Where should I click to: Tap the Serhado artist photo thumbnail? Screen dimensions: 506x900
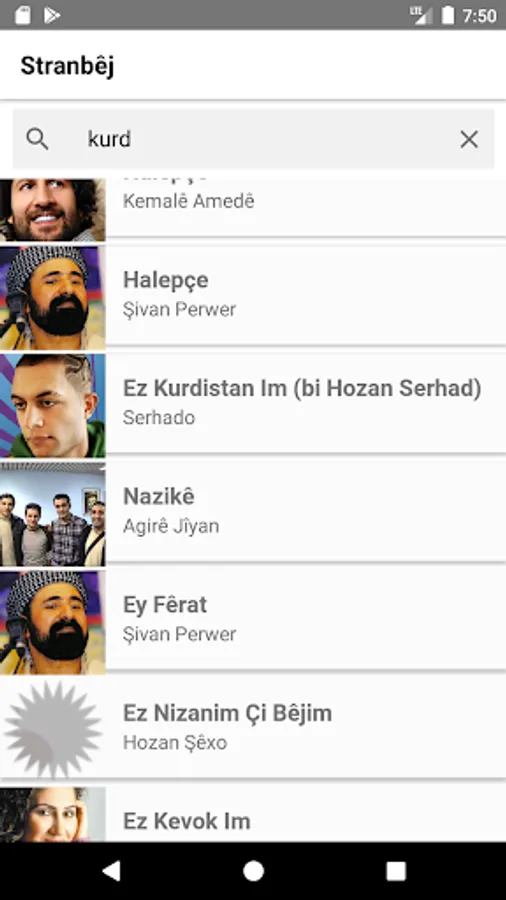pyautogui.click(x=53, y=406)
